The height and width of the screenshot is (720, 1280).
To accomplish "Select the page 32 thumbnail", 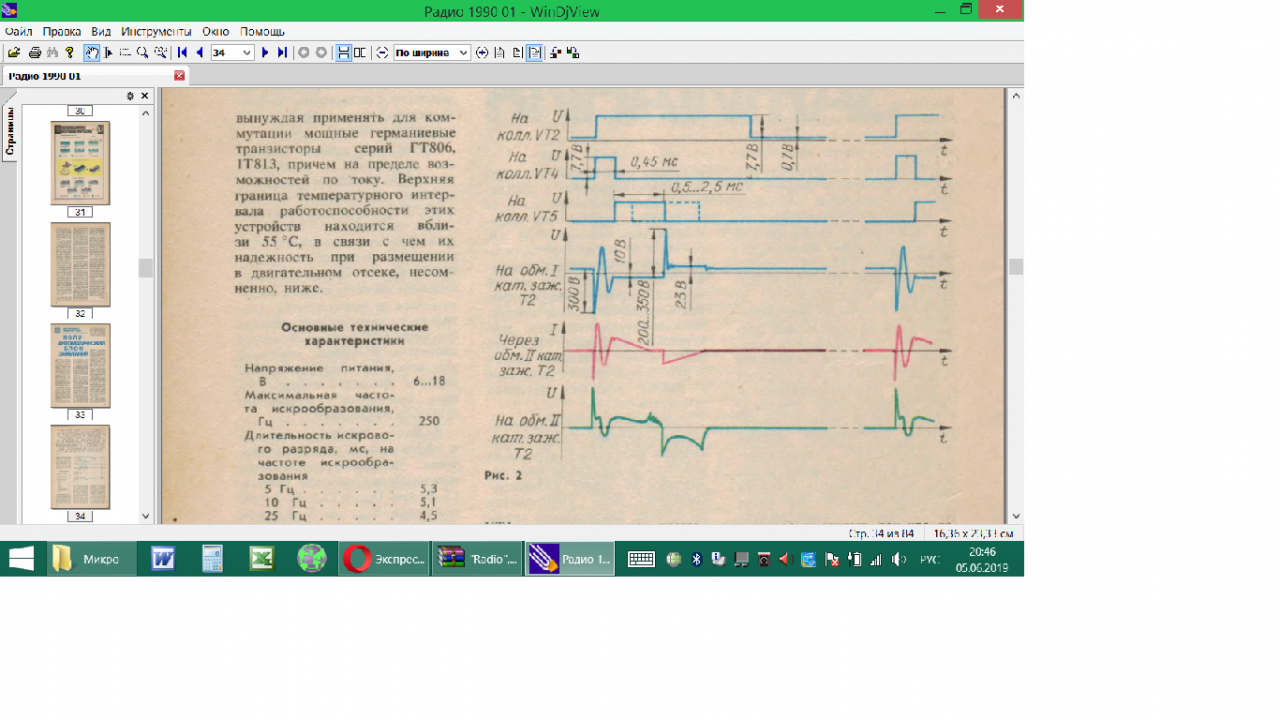I will (x=80, y=265).
